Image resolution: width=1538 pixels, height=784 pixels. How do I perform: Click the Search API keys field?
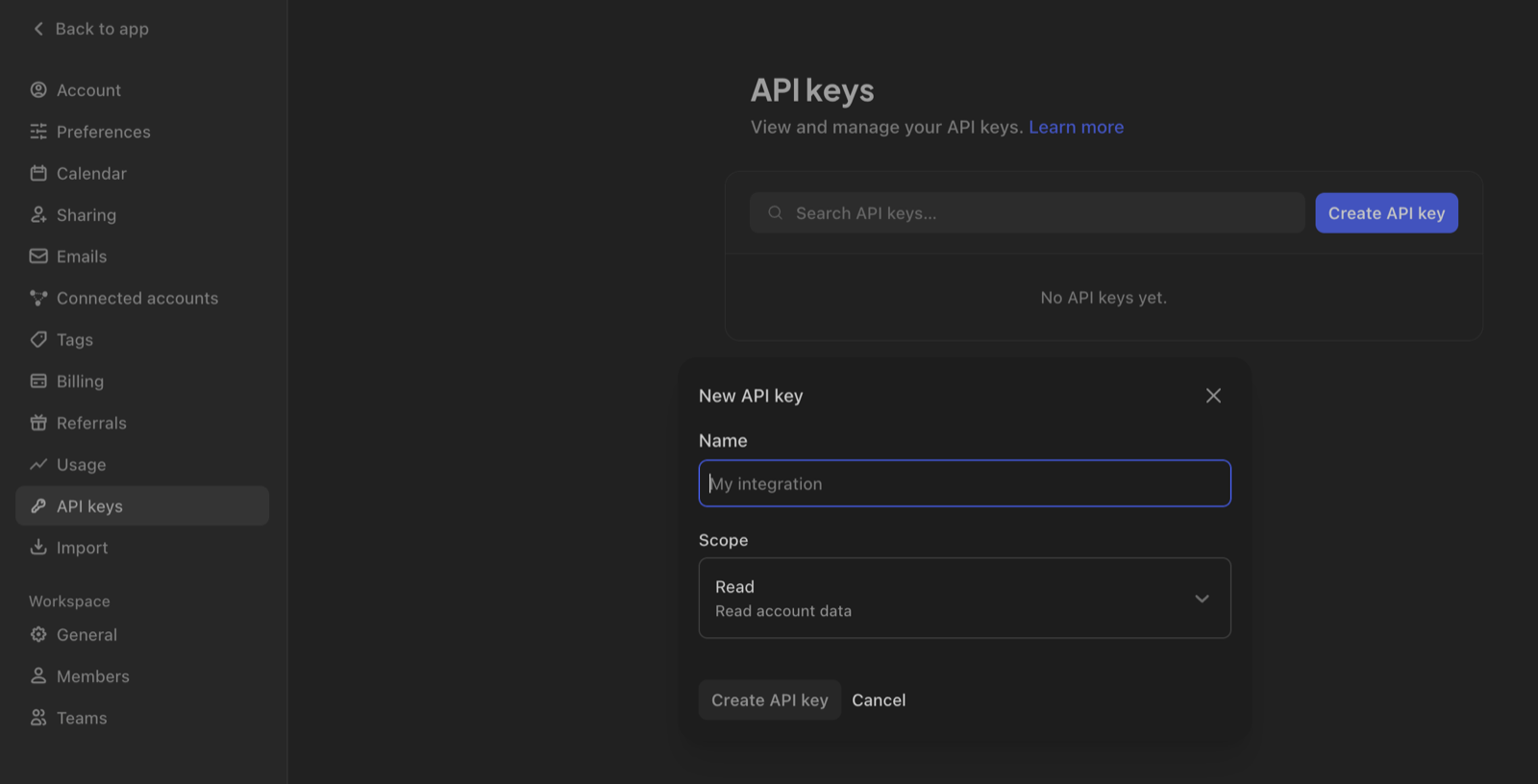pyautogui.click(x=1027, y=213)
